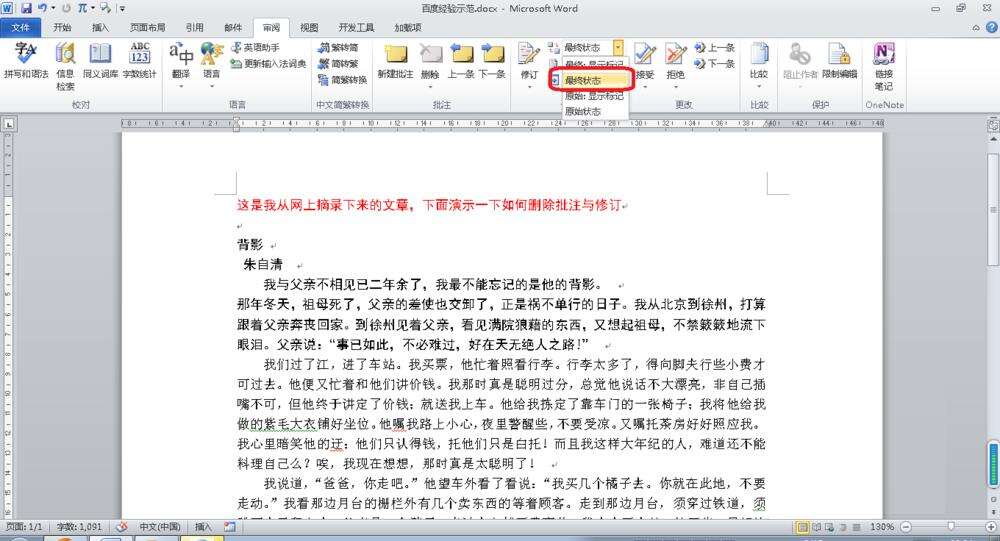1000x541 pixels.
Task: Run the 拼写和语法 spelling check
Action: (x=26, y=61)
